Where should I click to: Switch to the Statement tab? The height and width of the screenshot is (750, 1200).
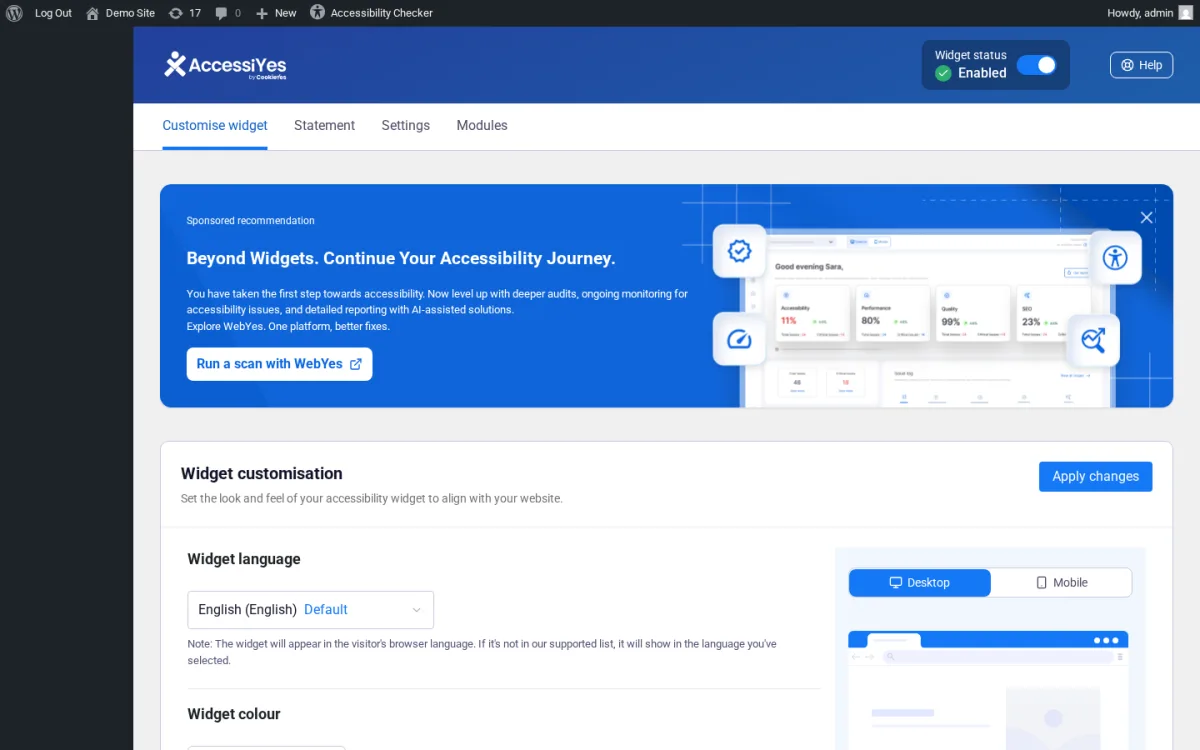click(324, 126)
